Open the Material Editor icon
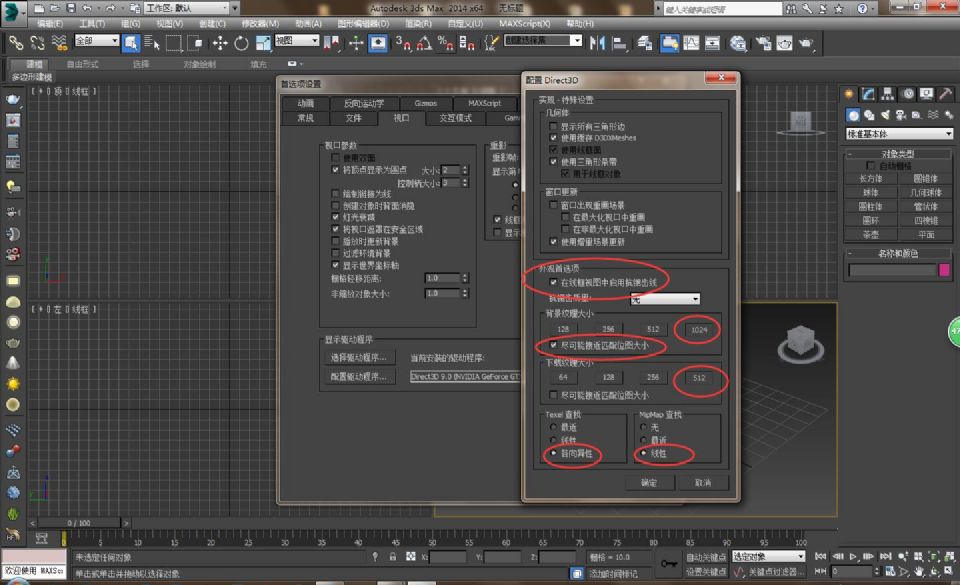This screenshot has height=585, width=960. coord(738,43)
